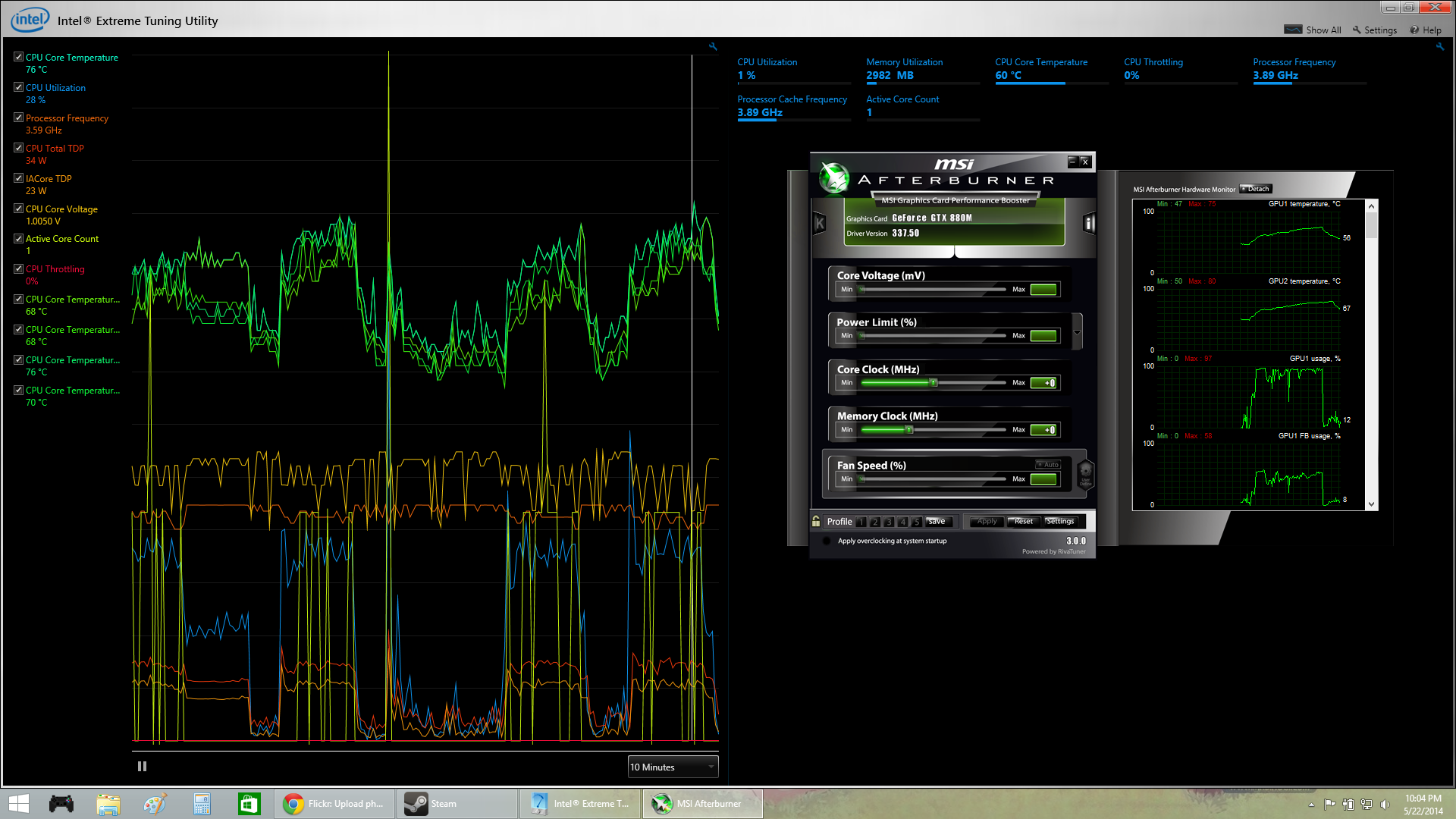Image resolution: width=1456 pixels, height=819 pixels.
Task: Uncheck the CPU Utilization graph line
Action: coord(18,87)
